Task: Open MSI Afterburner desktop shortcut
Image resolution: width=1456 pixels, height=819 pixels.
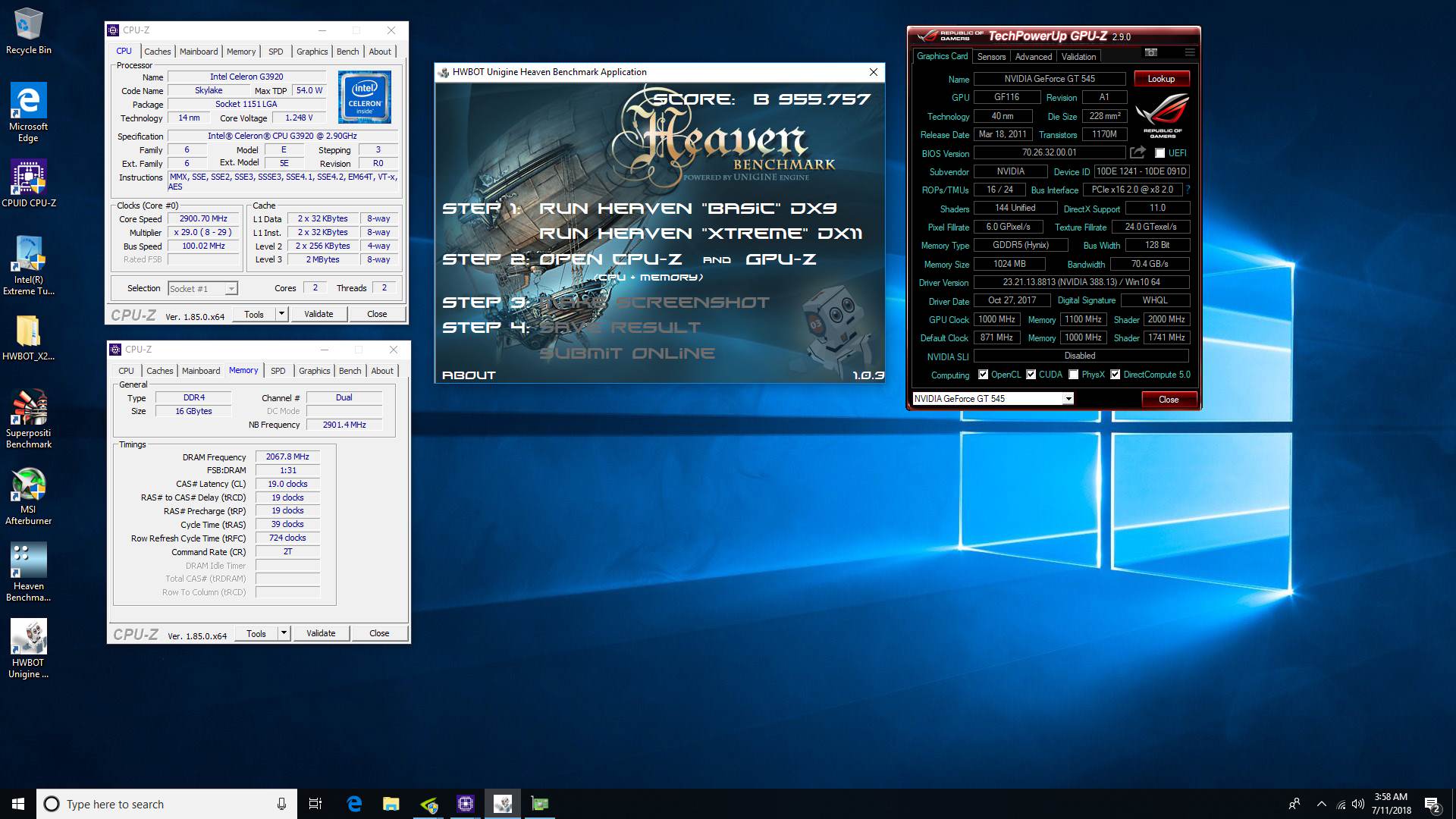Action: coord(28,496)
